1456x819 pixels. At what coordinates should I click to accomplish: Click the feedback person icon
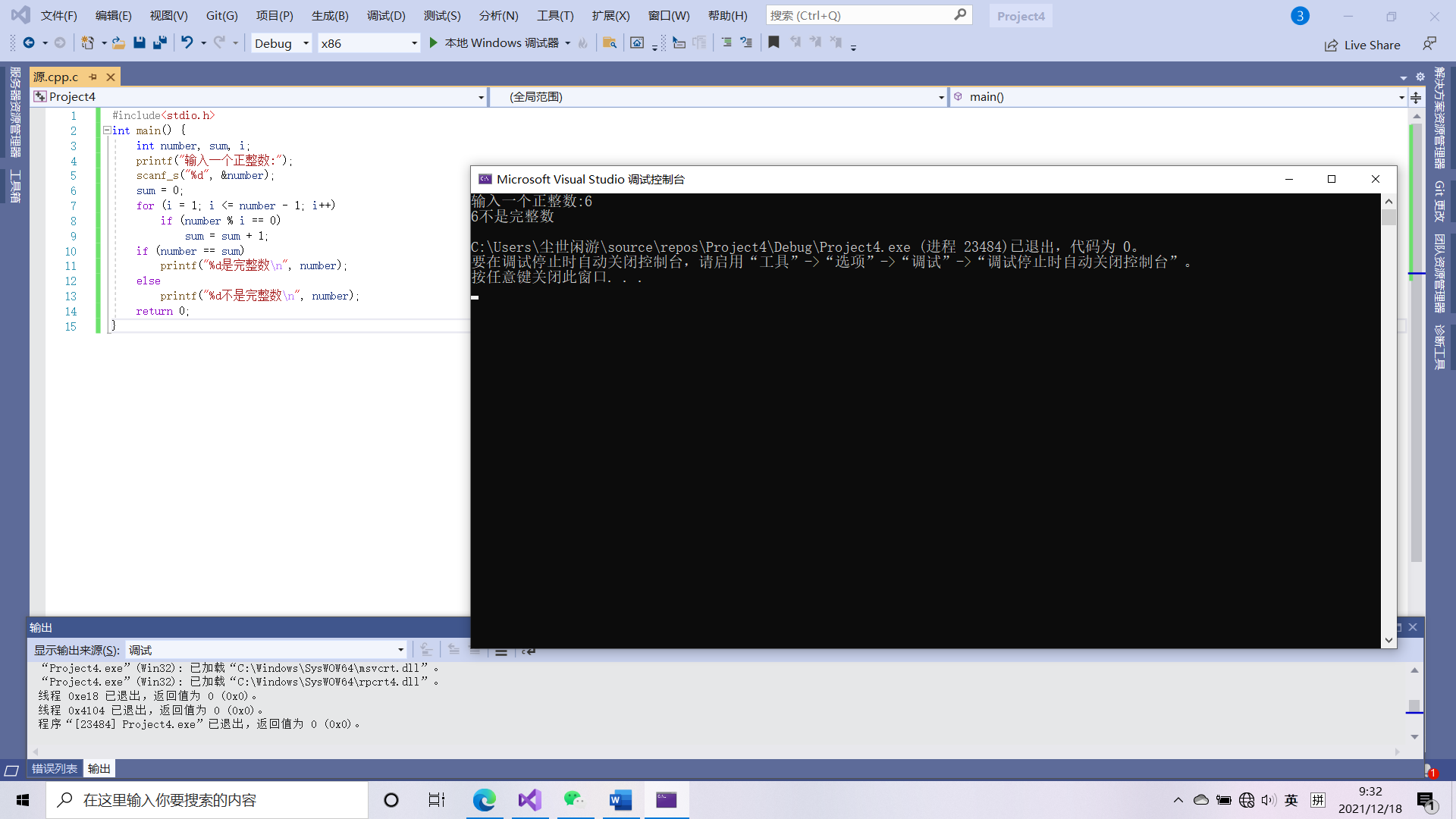click(1429, 44)
